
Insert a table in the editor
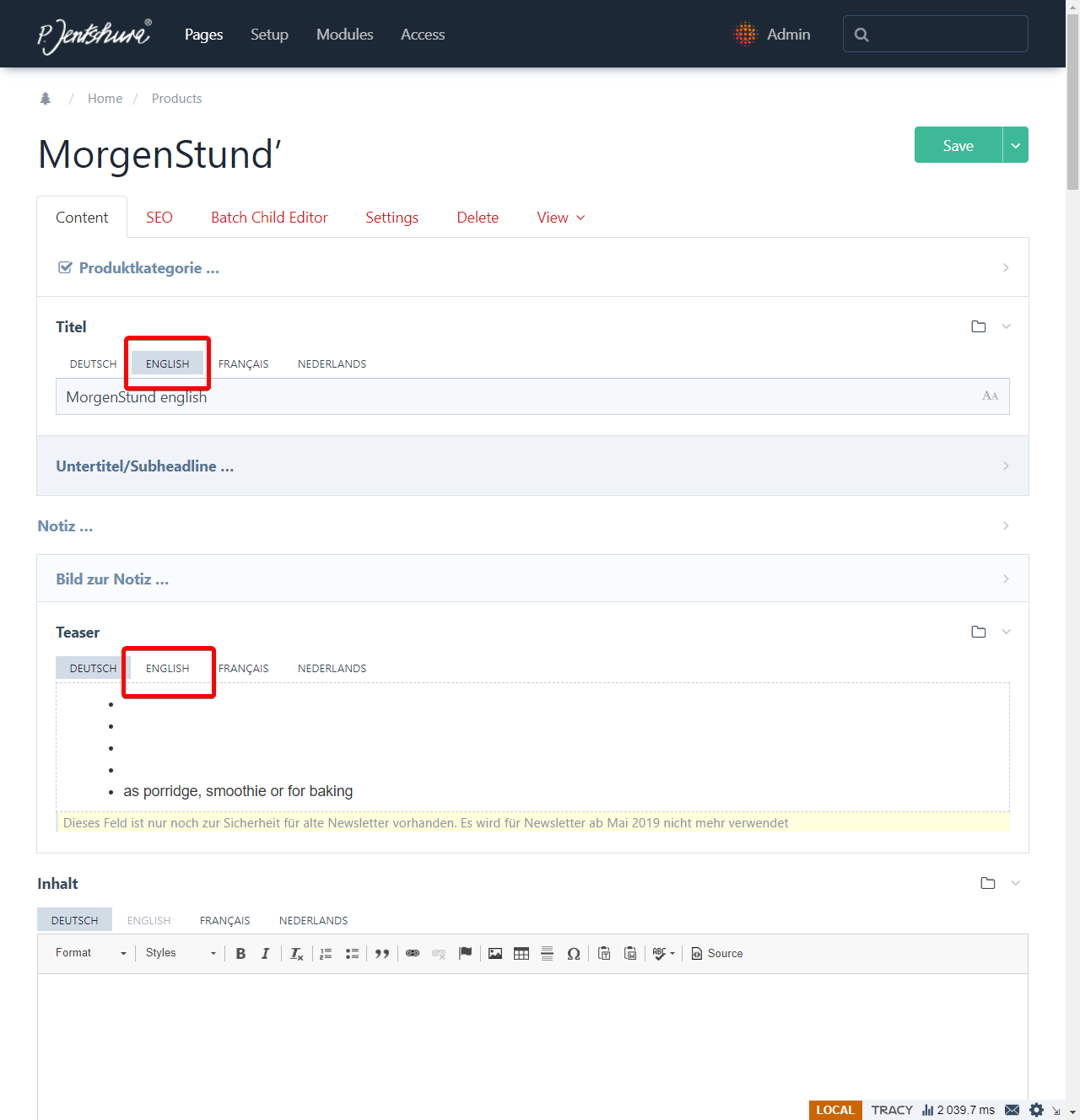[x=521, y=954]
